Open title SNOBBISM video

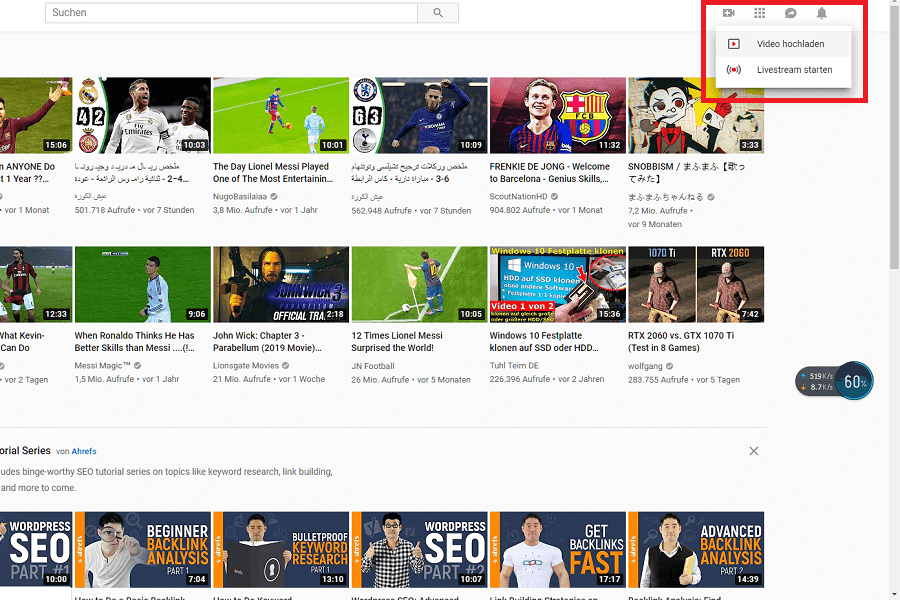tap(686, 172)
